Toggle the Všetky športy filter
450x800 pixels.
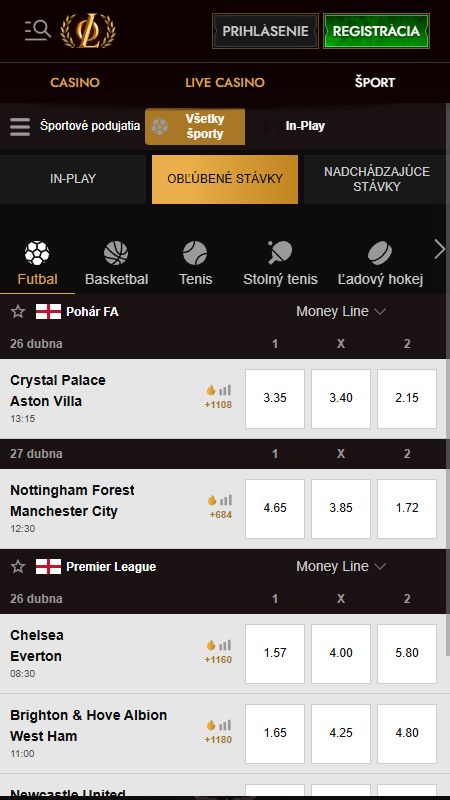click(x=195, y=127)
